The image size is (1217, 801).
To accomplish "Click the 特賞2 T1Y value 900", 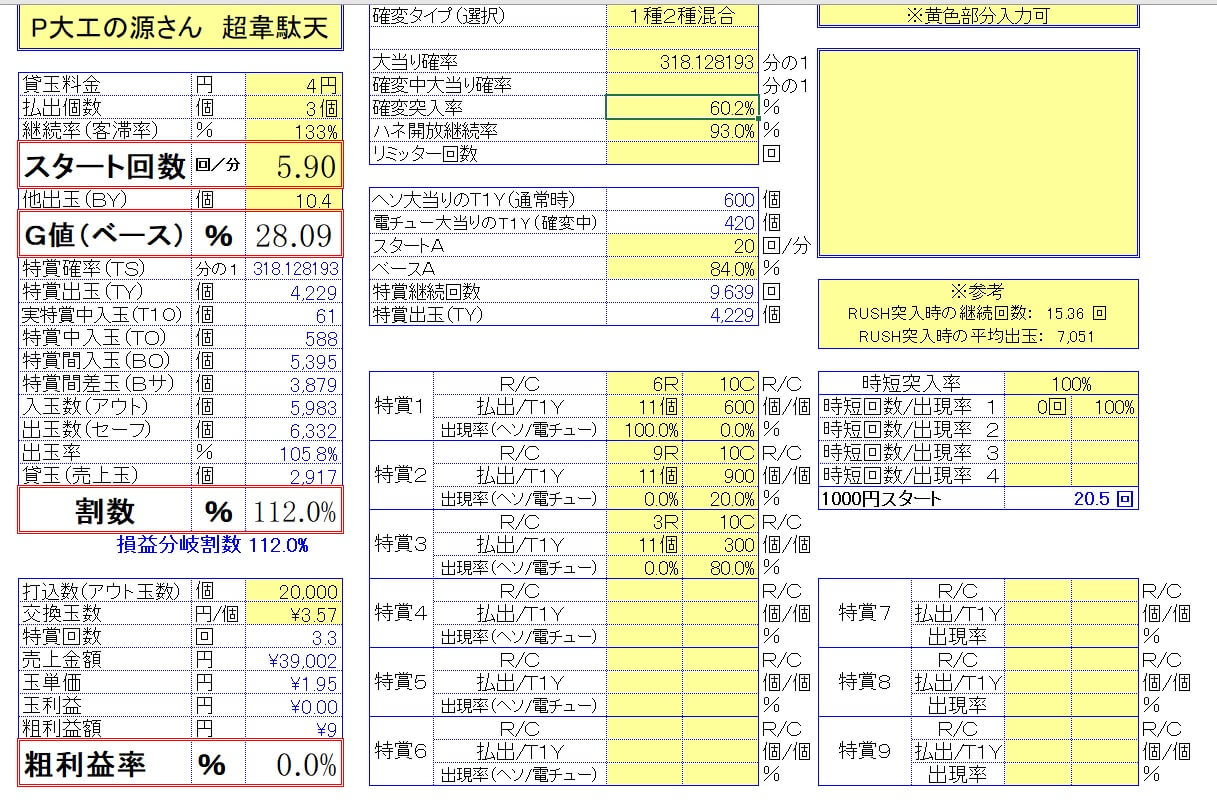I will pyautogui.click(x=721, y=475).
